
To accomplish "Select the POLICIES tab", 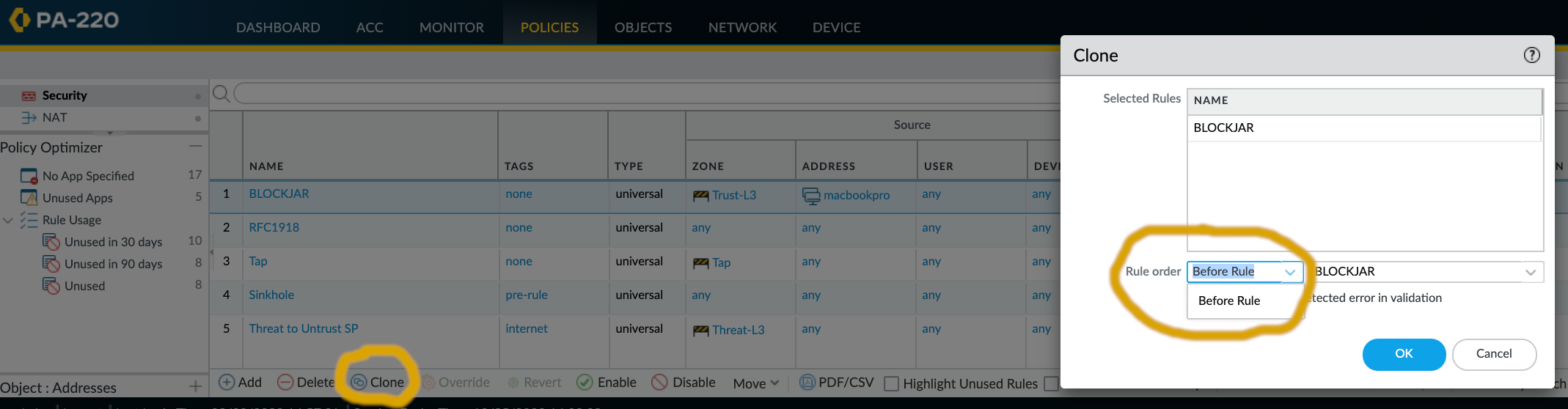I will point(550,27).
